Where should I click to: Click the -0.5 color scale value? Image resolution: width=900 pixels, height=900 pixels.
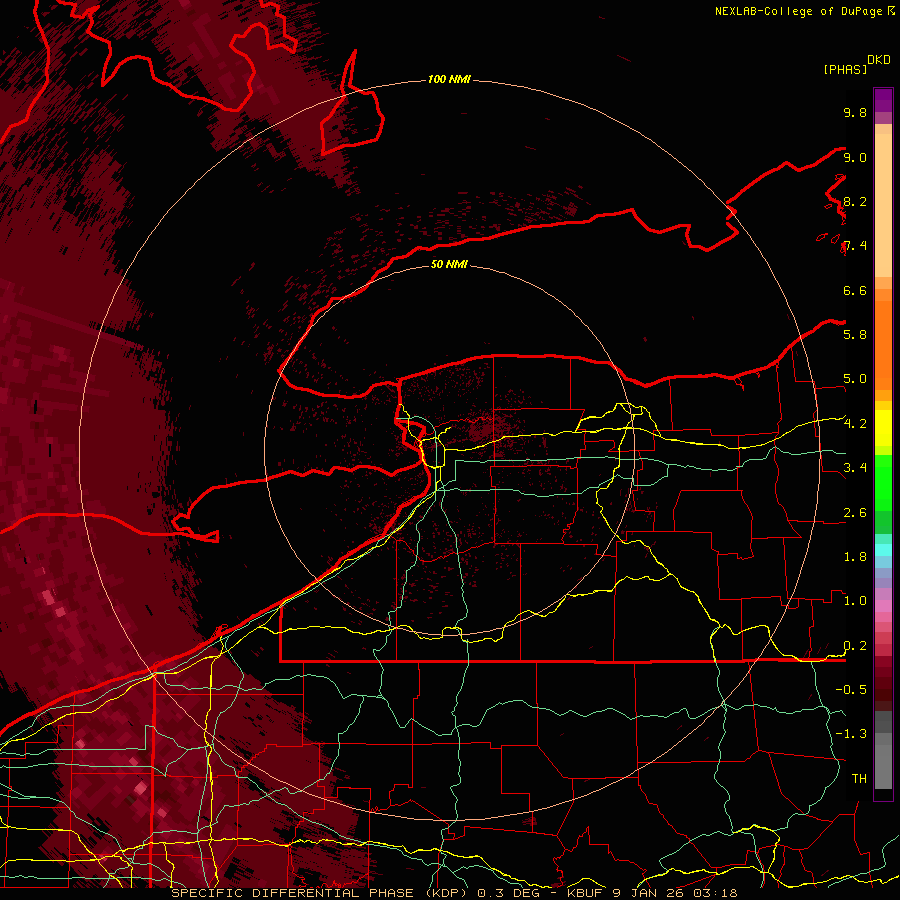[851, 689]
